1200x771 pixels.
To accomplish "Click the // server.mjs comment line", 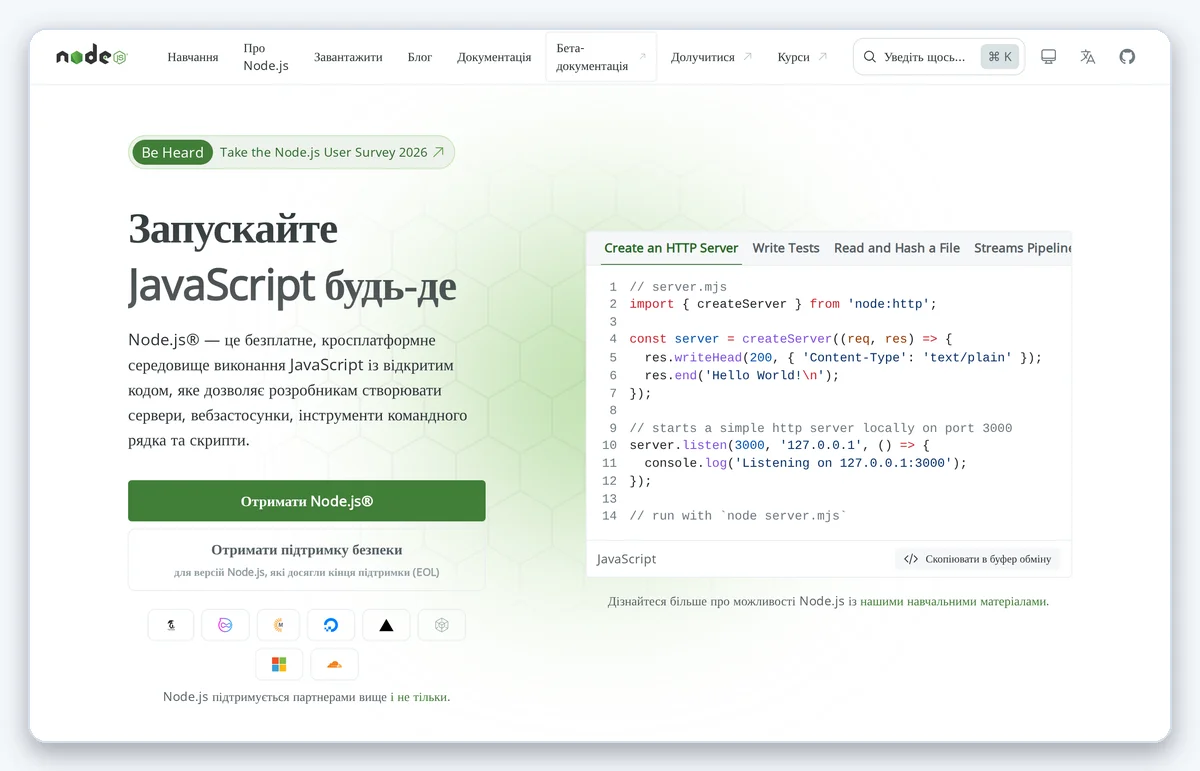I will [678, 287].
